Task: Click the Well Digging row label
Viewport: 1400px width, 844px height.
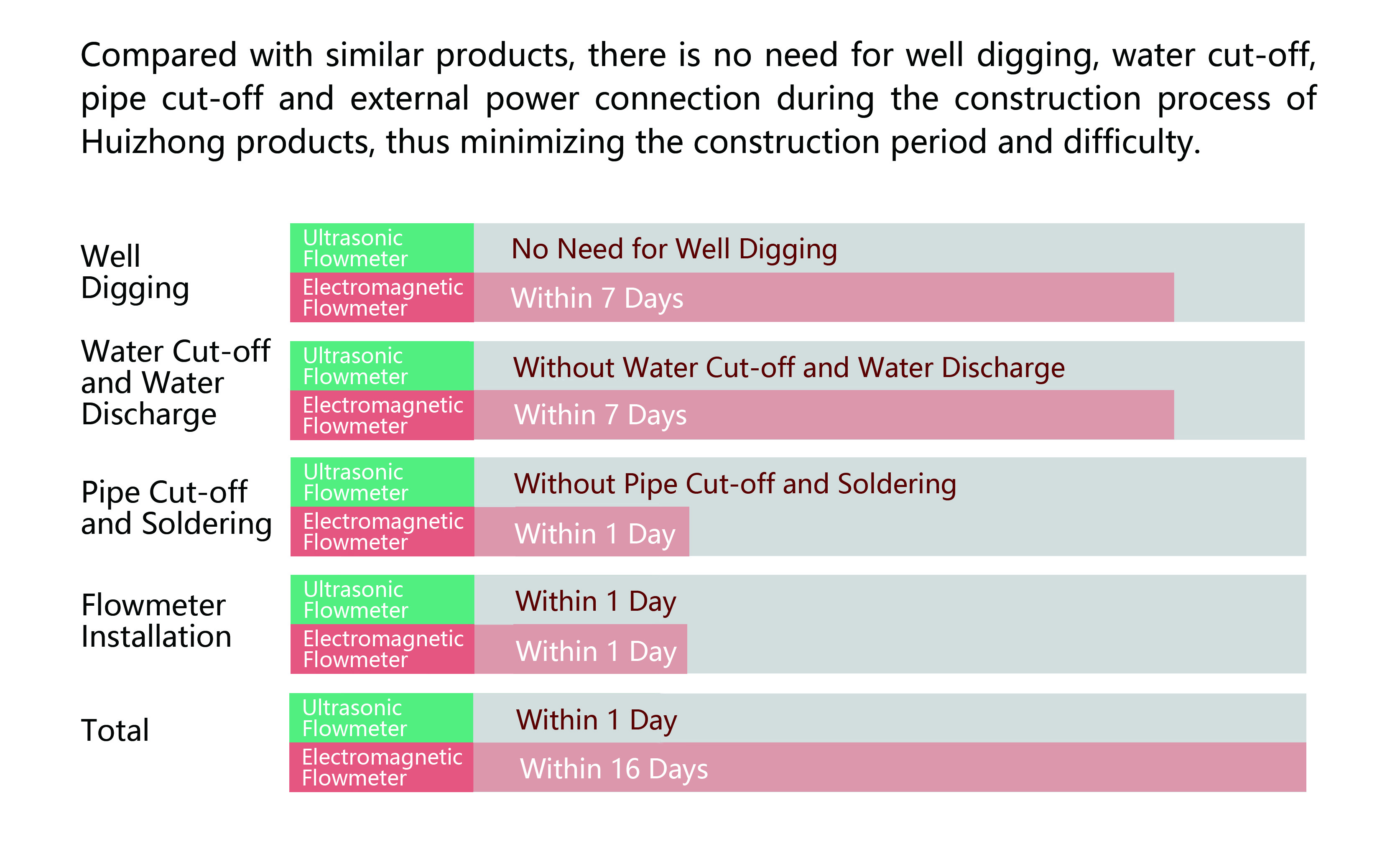Action: click(x=135, y=272)
